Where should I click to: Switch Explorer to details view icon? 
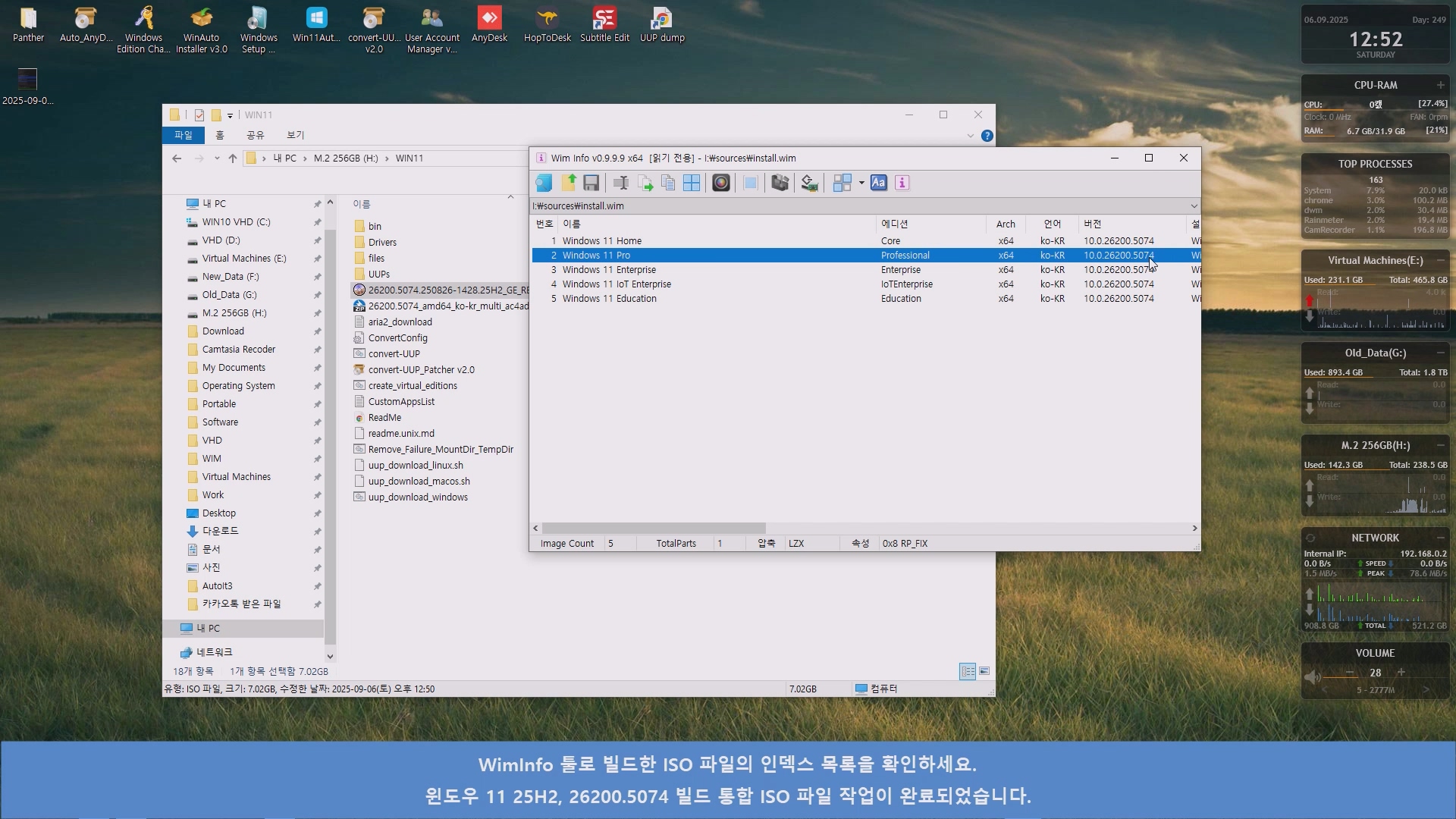tap(968, 671)
